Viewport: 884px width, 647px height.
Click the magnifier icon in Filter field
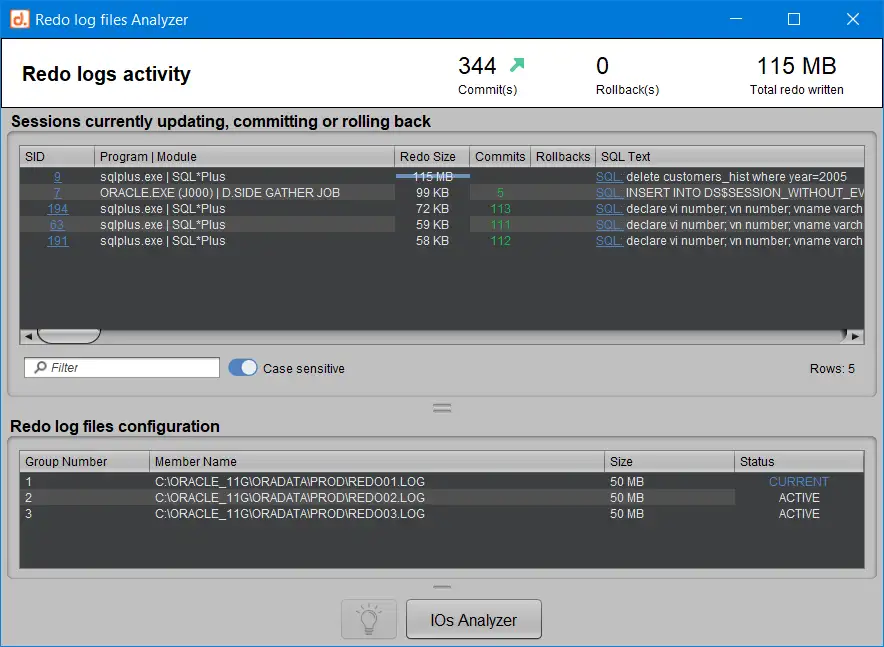(x=40, y=367)
